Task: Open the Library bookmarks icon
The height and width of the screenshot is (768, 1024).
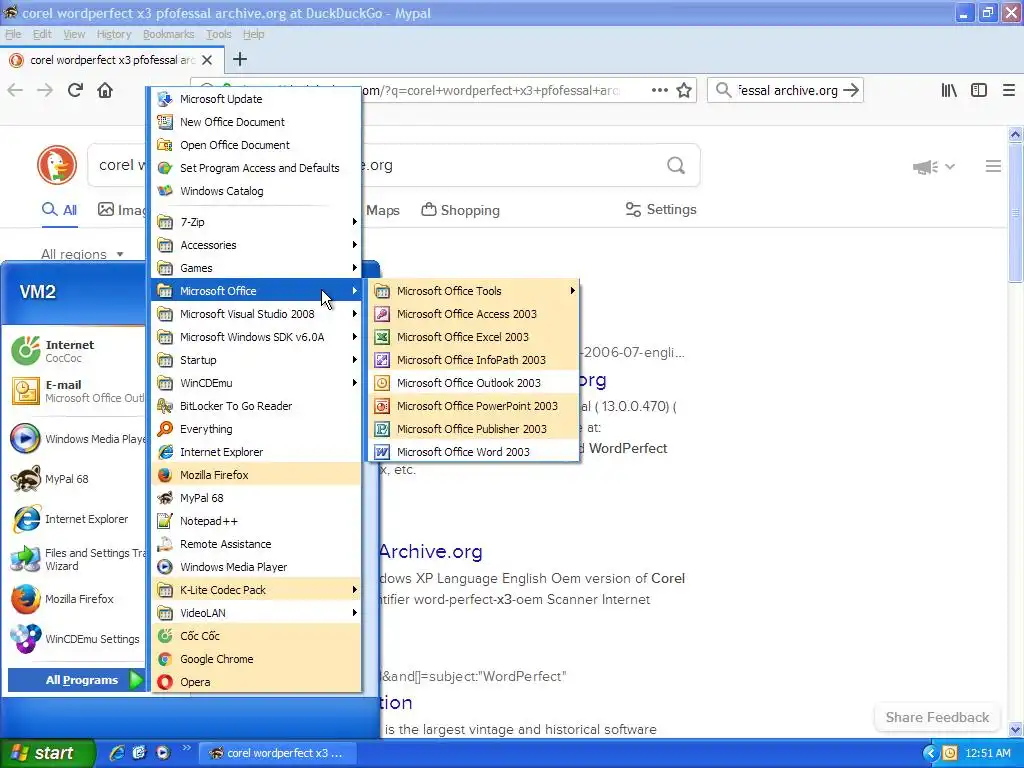Action: coord(949,90)
